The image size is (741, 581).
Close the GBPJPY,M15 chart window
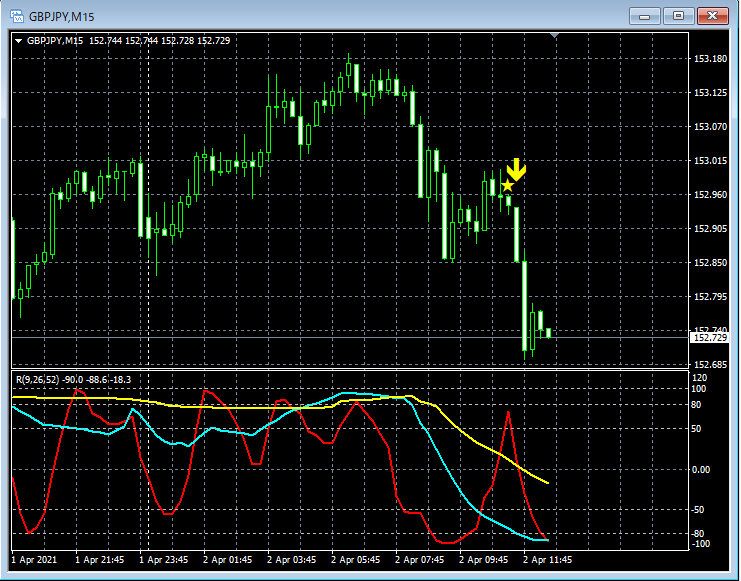point(712,17)
